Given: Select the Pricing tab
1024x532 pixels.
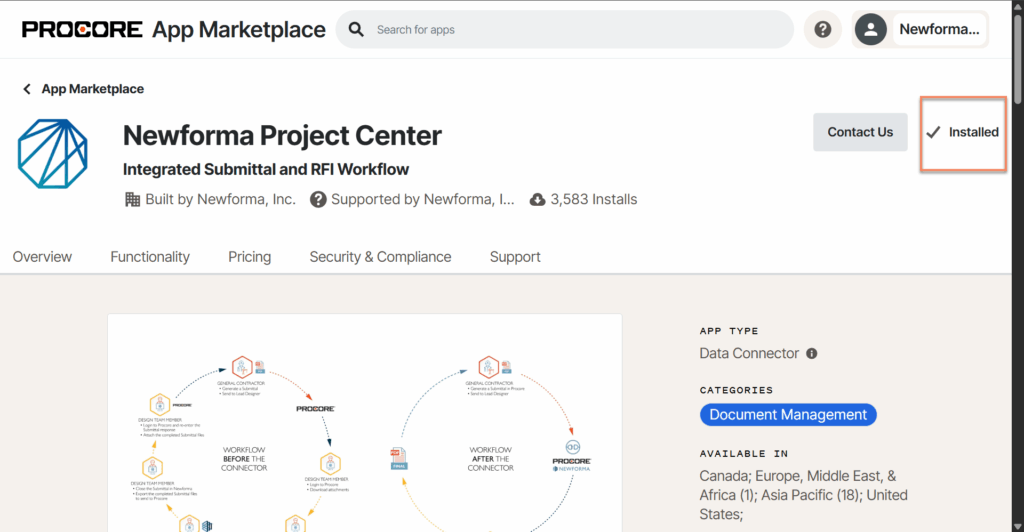Looking at the screenshot, I should tap(249, 257).
